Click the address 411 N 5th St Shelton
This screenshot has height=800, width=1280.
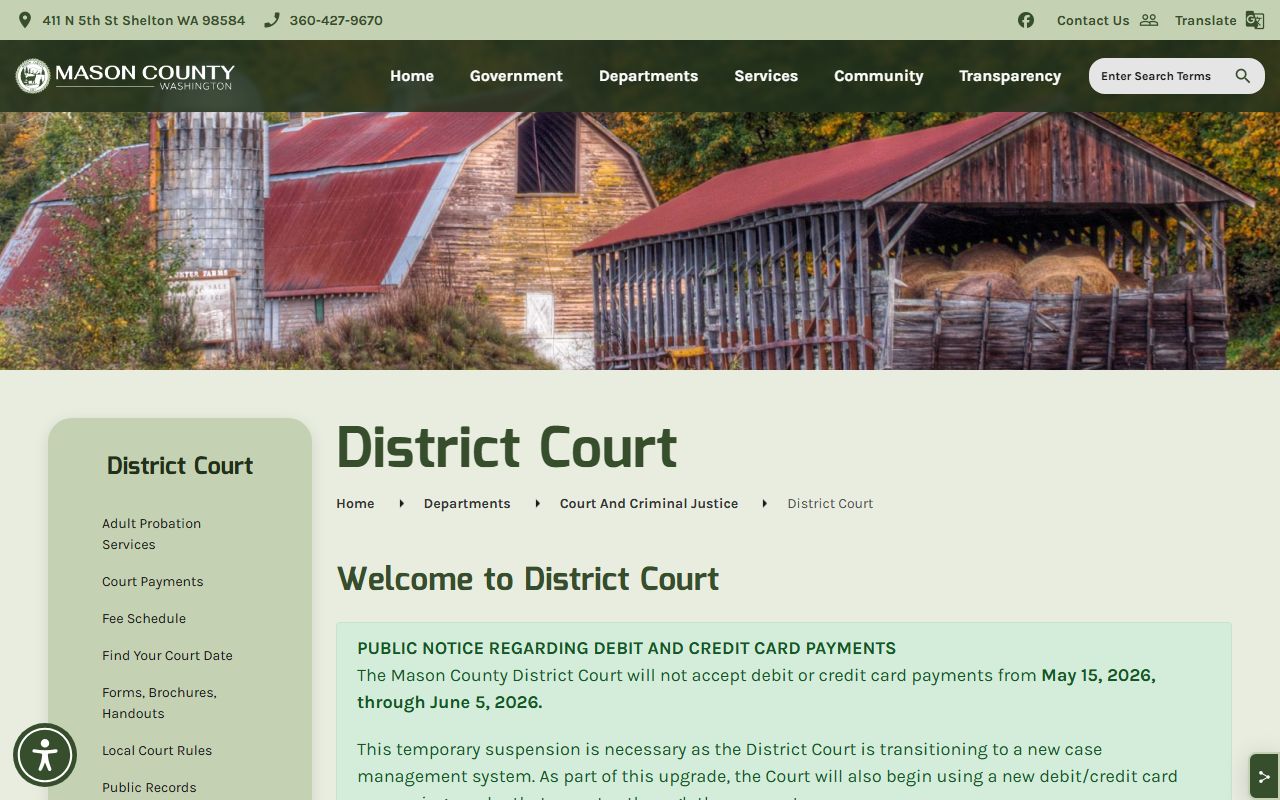point(144,20)
